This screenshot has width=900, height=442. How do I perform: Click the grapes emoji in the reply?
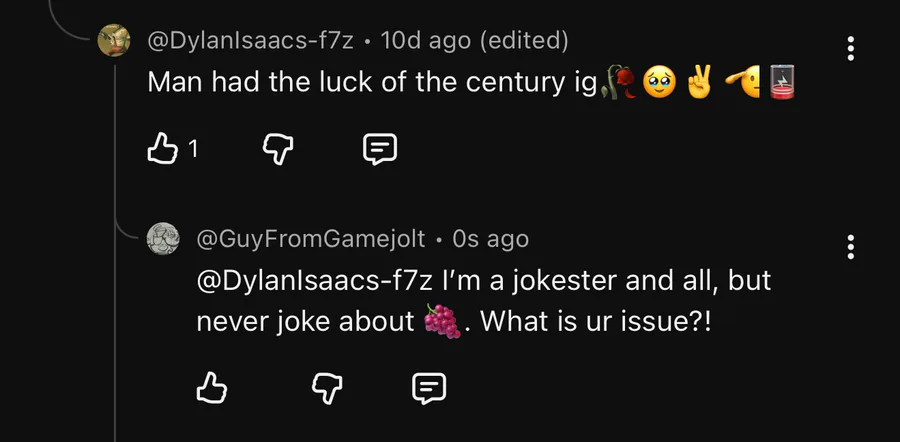(x=442, y=322)
